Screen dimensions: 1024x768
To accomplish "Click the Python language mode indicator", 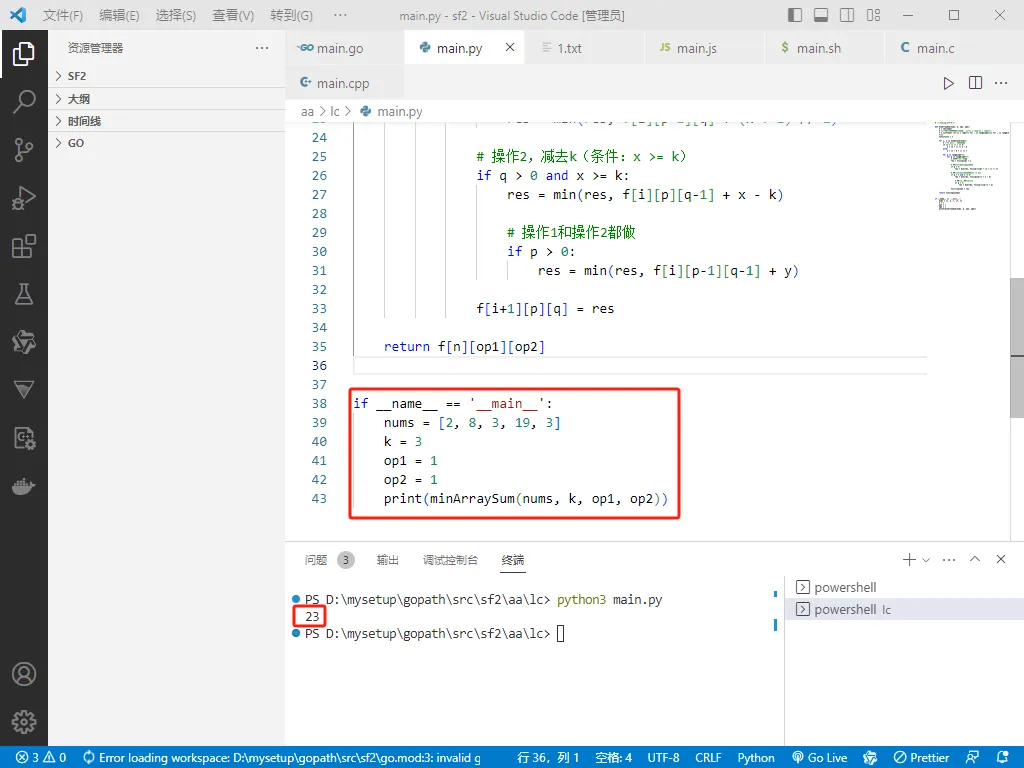I will pyautogui.click(x=756, y=758).
